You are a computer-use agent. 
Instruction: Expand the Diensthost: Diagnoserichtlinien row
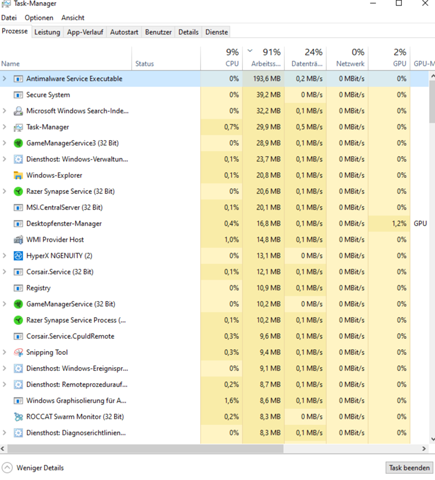click(4, 433)
